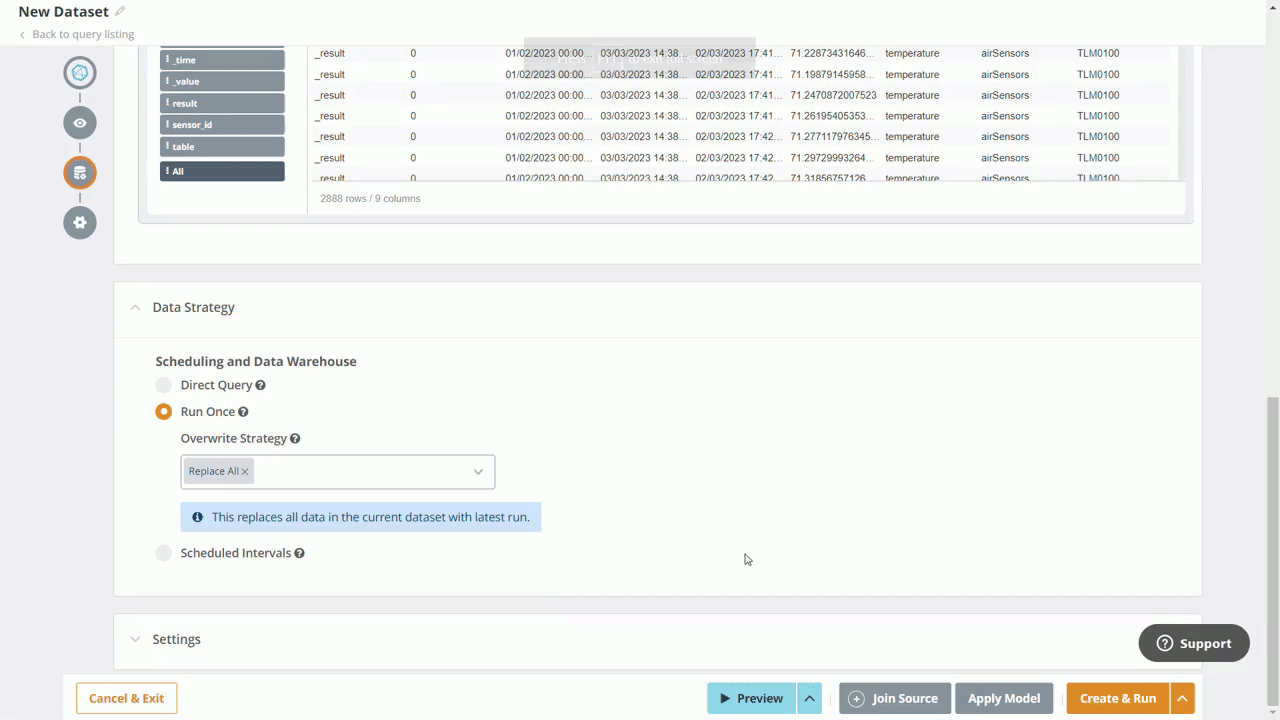Select the data source hexagon step icon
The height and width of the screenshot is (720, 1280).
click(x=79, y=72)
